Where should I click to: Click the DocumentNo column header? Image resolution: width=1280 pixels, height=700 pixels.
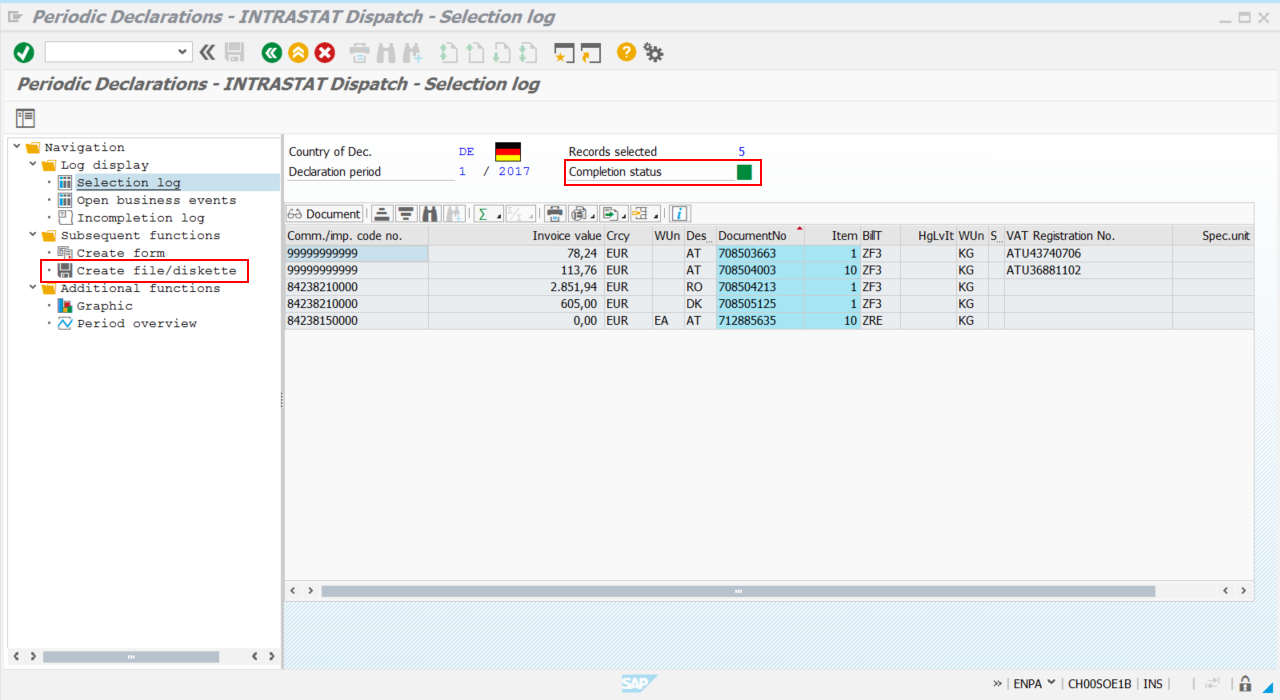click(x=760, y=236)
